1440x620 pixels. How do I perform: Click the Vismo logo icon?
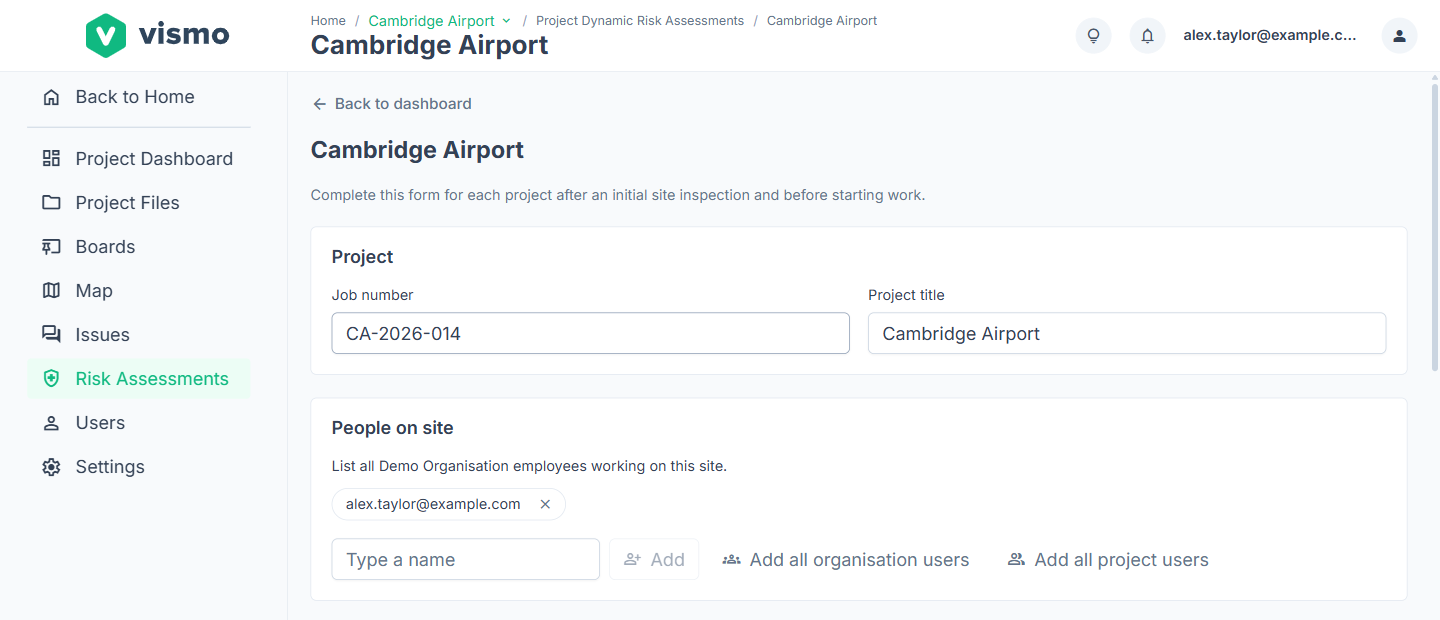(105, 35)
